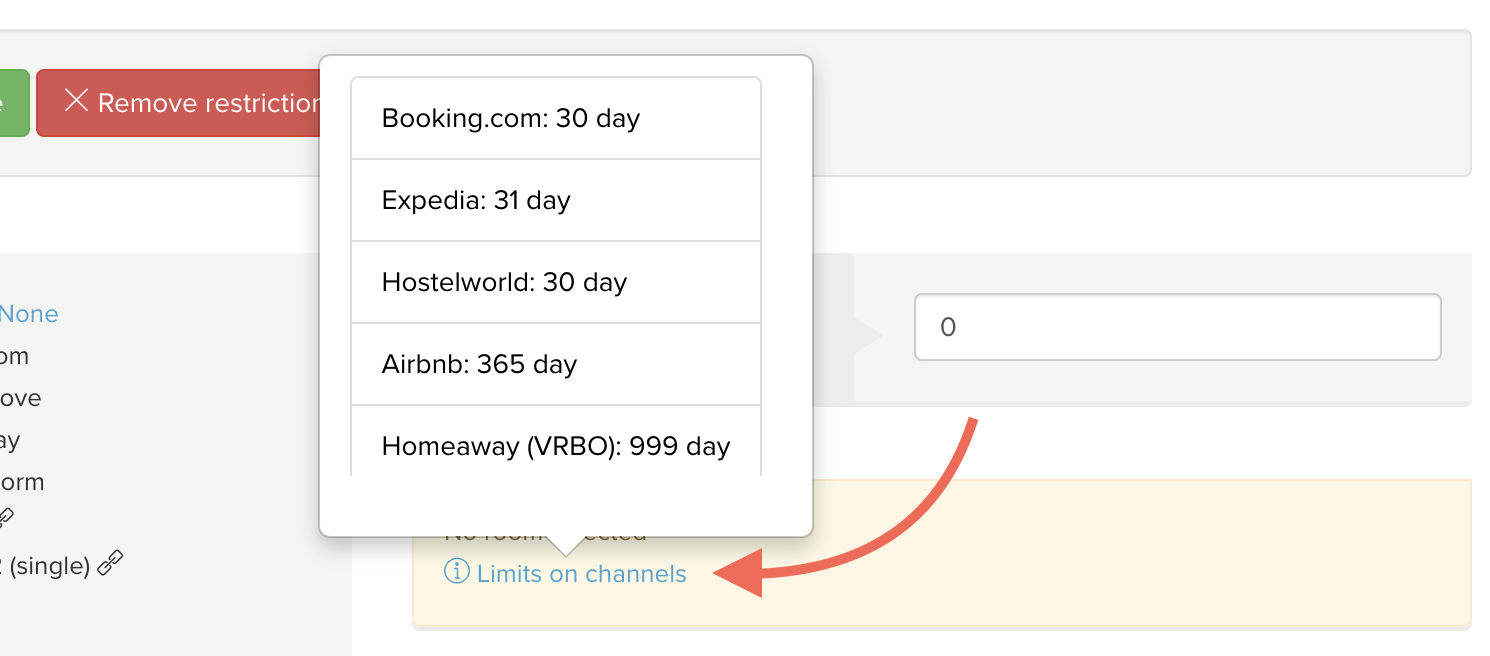Screen dimensions: 1490x656
Task: Click the chain link icon next to (single)
Action: coord(111,564)
